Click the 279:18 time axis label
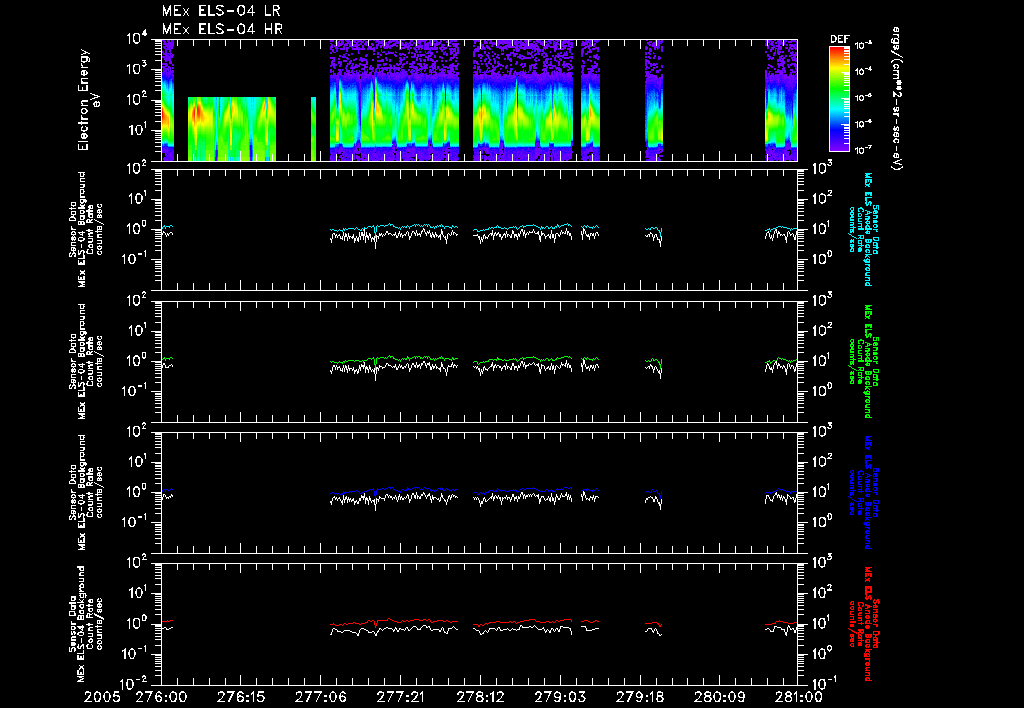 tap(639, 697)
